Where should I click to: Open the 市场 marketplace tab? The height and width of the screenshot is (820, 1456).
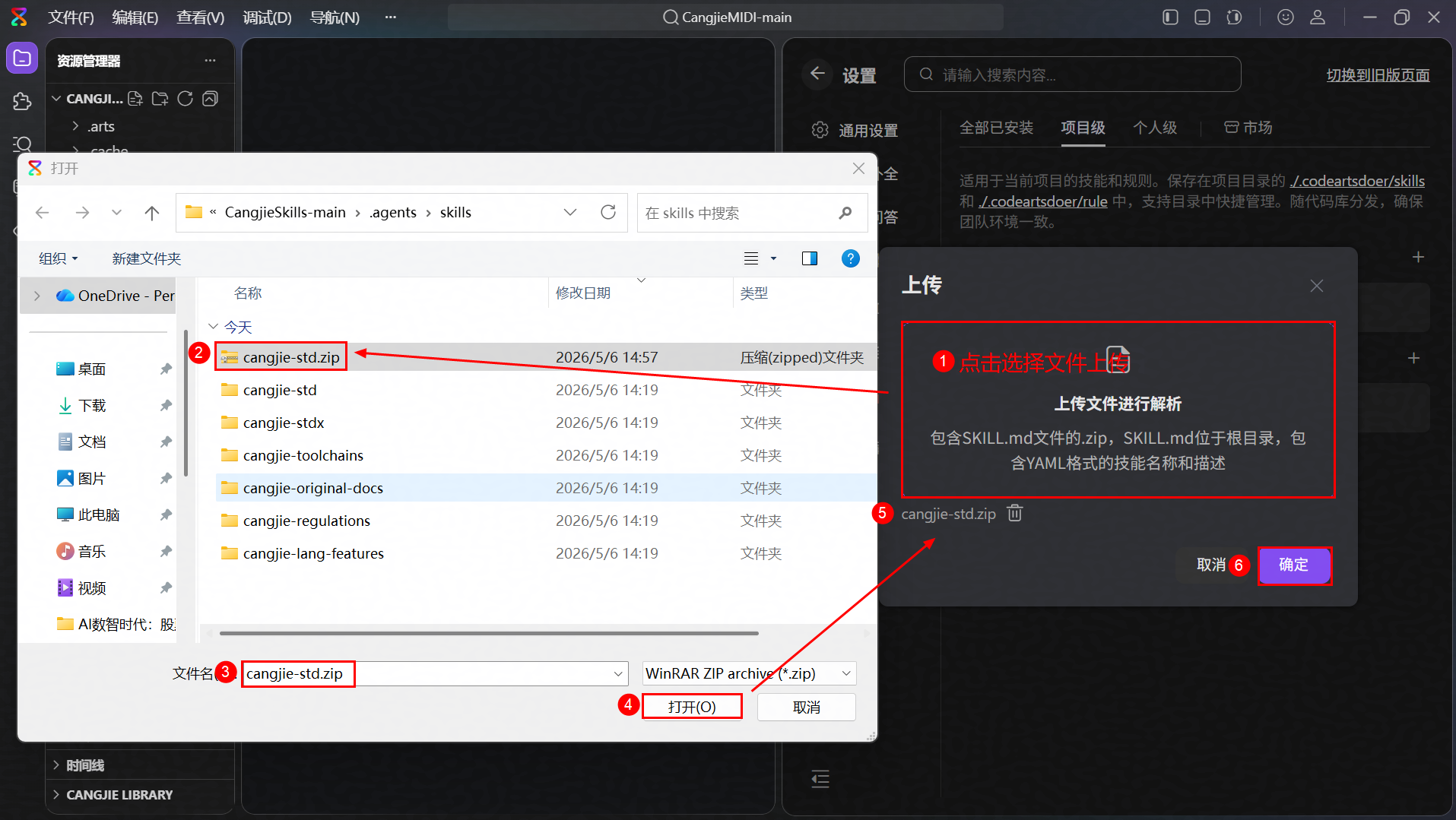click(1248, 128)
